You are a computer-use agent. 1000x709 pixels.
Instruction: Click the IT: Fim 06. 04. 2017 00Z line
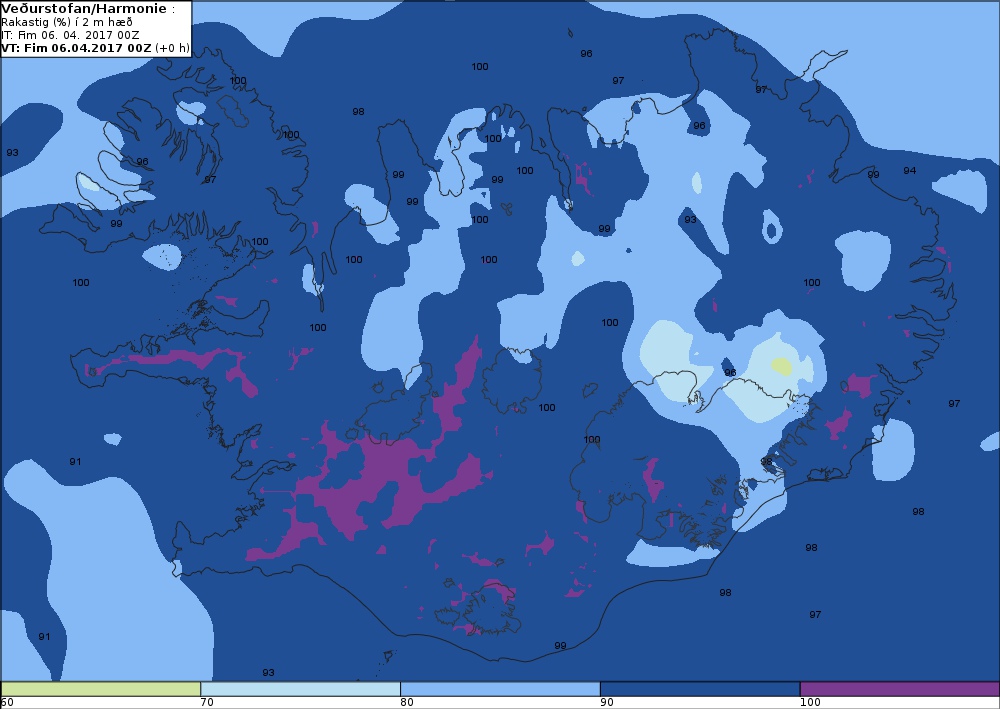pos(70,35)
